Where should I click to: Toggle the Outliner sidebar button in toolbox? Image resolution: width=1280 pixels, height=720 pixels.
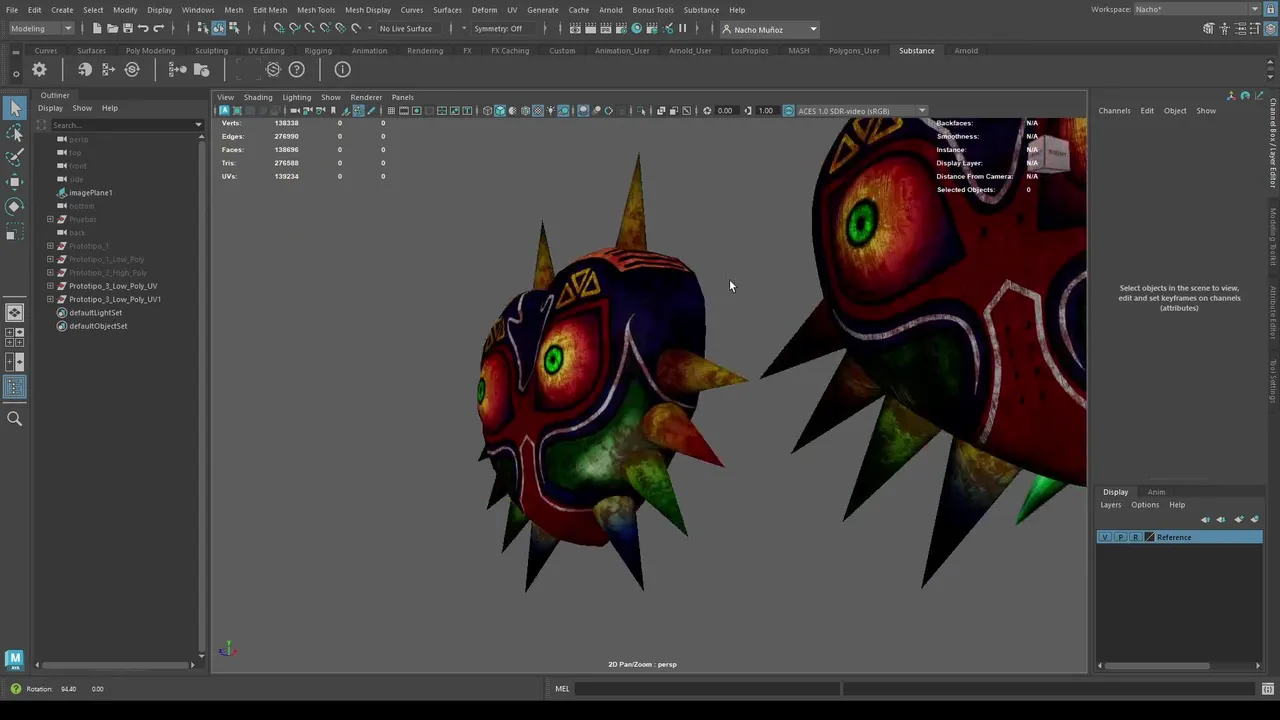[15, 386]
